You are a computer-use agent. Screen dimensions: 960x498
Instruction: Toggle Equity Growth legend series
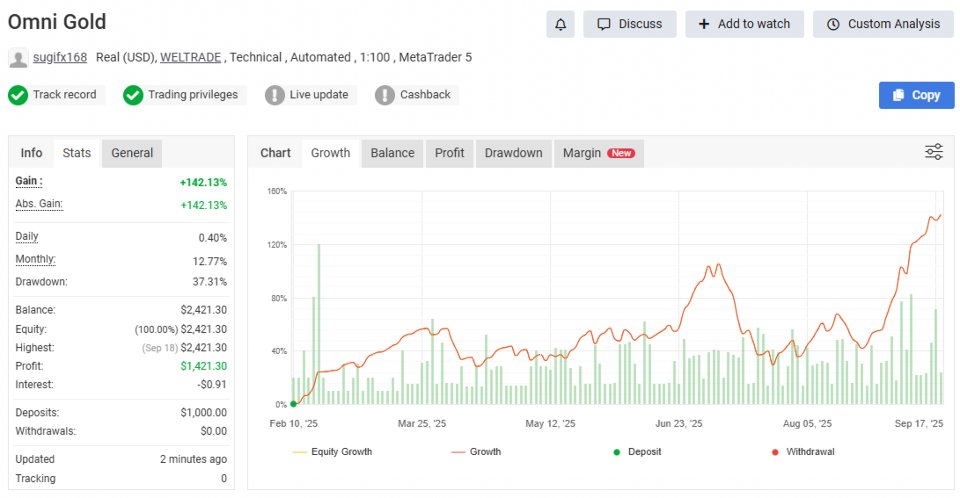332,452
